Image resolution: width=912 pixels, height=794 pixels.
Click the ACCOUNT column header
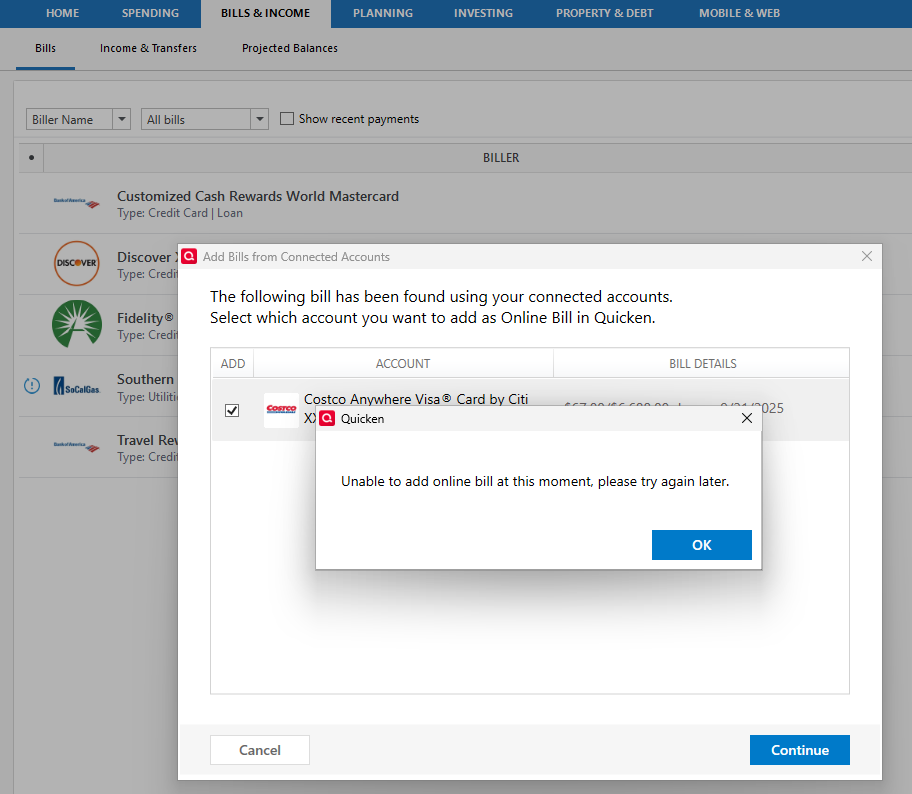tap(402, 364)
